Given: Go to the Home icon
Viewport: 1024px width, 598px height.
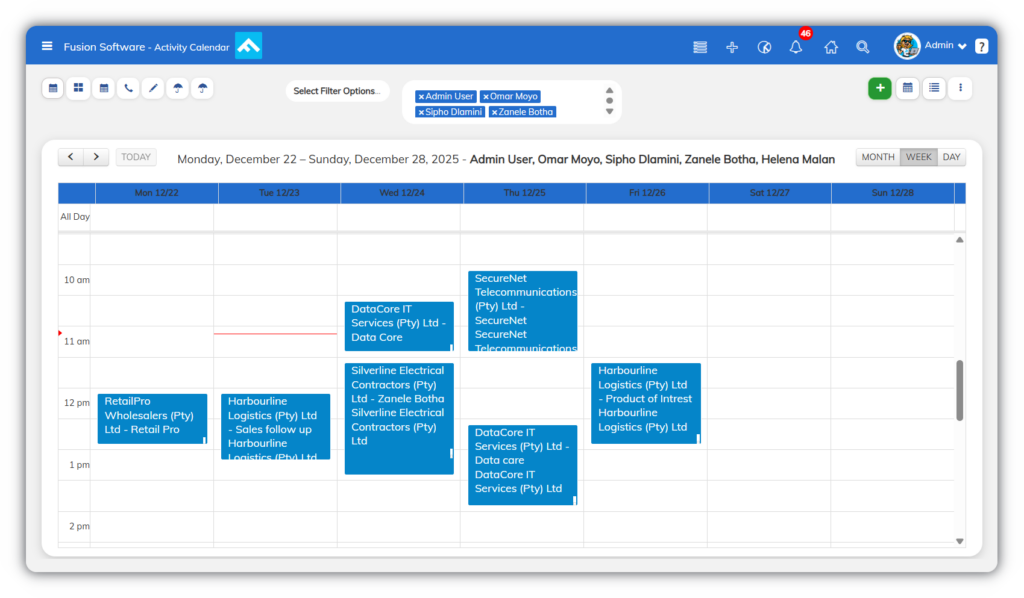Looking at the screenshot, I should pyautogui.click(x=831, y=47).
